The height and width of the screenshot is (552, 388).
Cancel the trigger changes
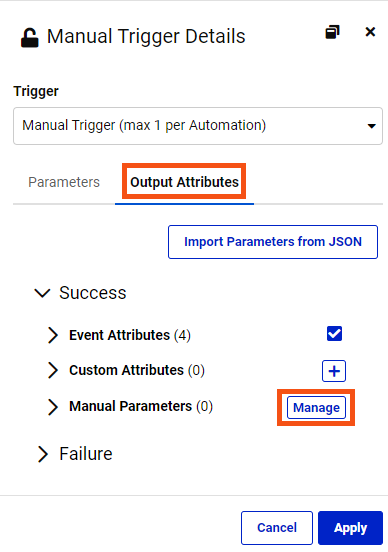277,528
